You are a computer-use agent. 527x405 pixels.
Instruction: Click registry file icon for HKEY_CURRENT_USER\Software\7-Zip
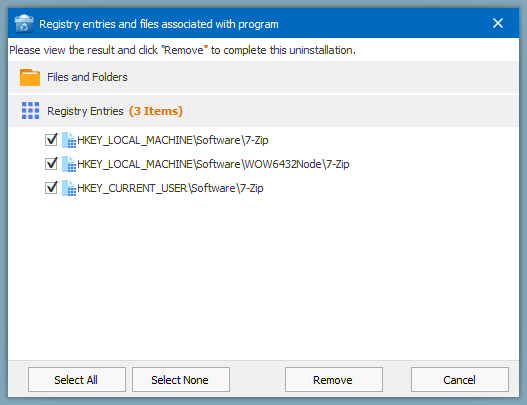point(69,188)
